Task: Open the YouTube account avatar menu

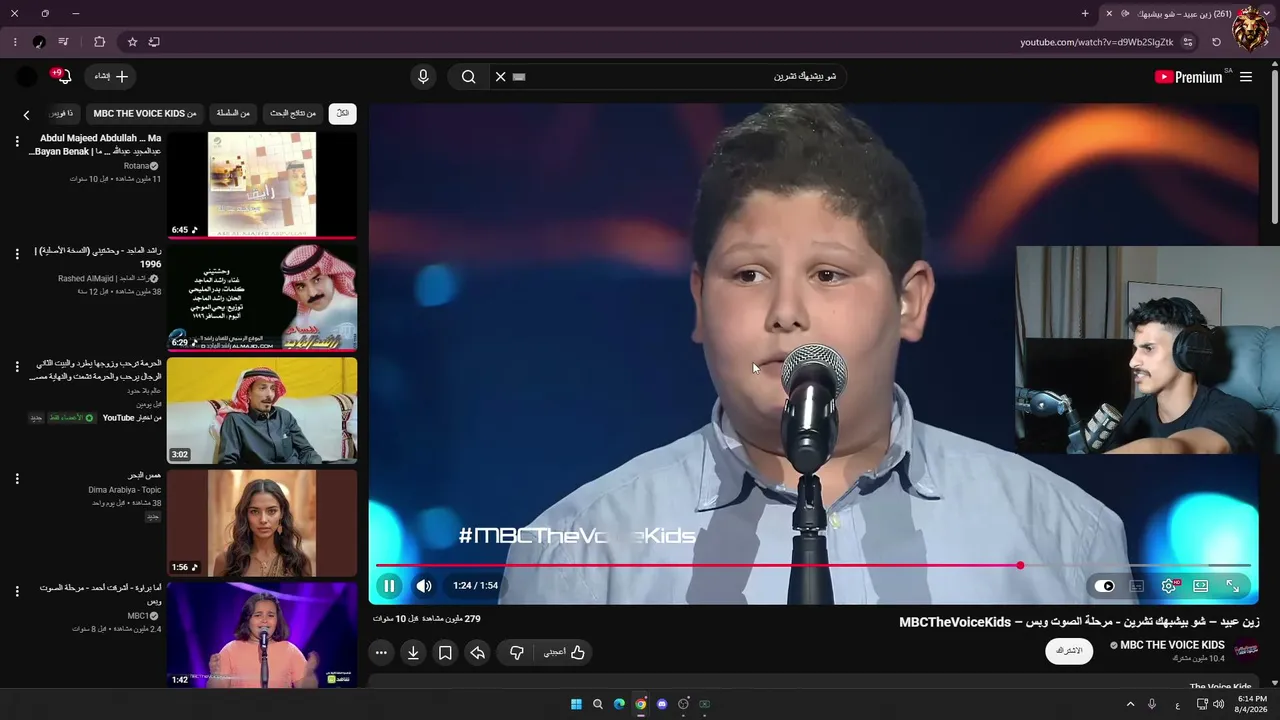Action: point(27,76)
